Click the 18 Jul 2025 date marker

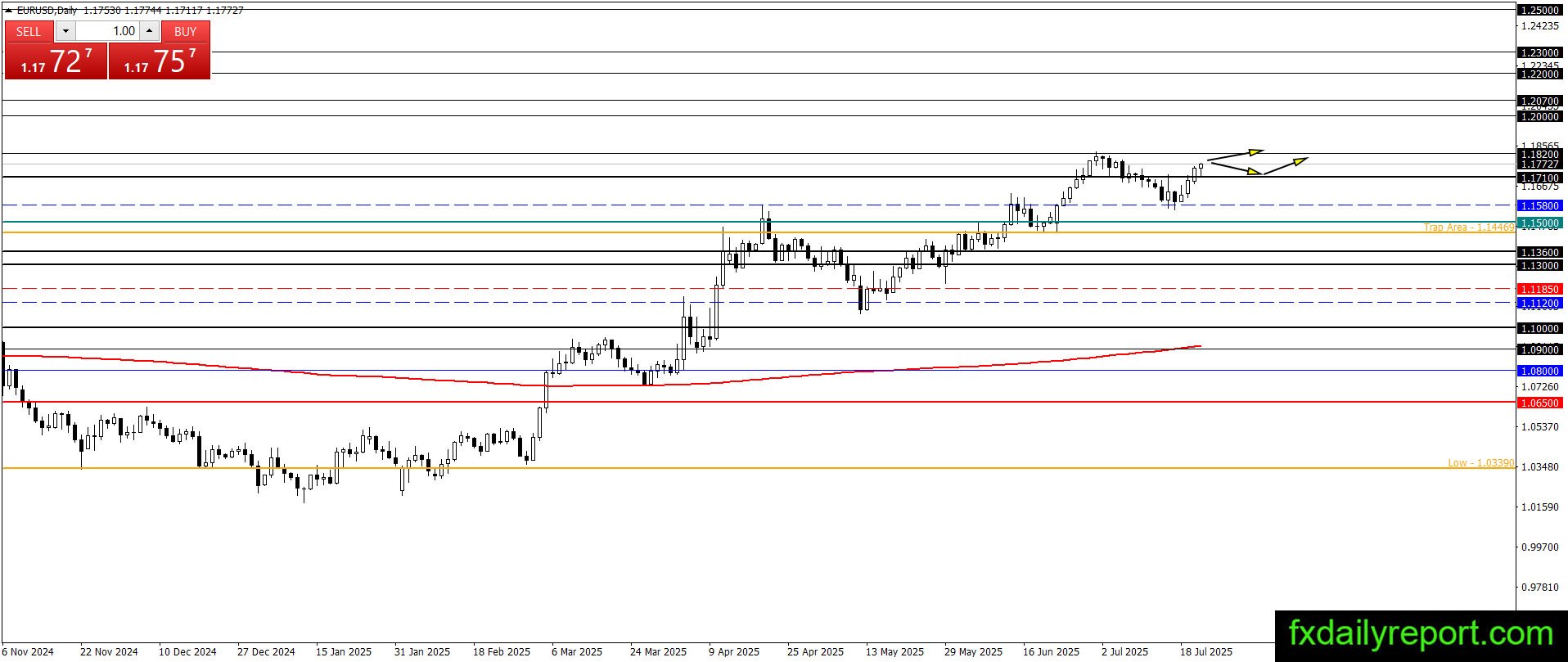[1205, 652]
